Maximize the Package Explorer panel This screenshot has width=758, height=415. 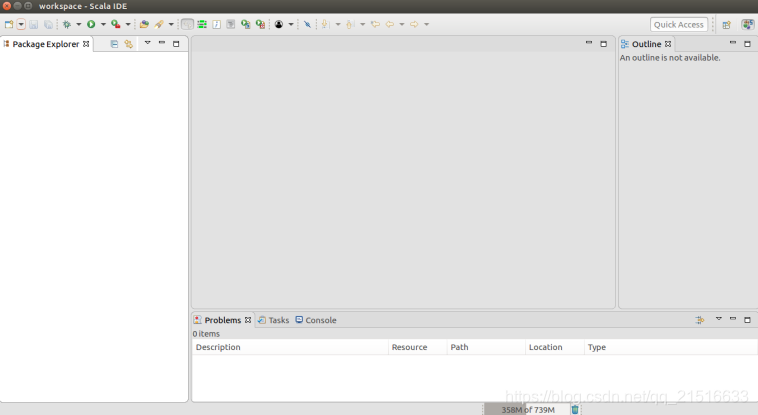click(x=176, y=44)
